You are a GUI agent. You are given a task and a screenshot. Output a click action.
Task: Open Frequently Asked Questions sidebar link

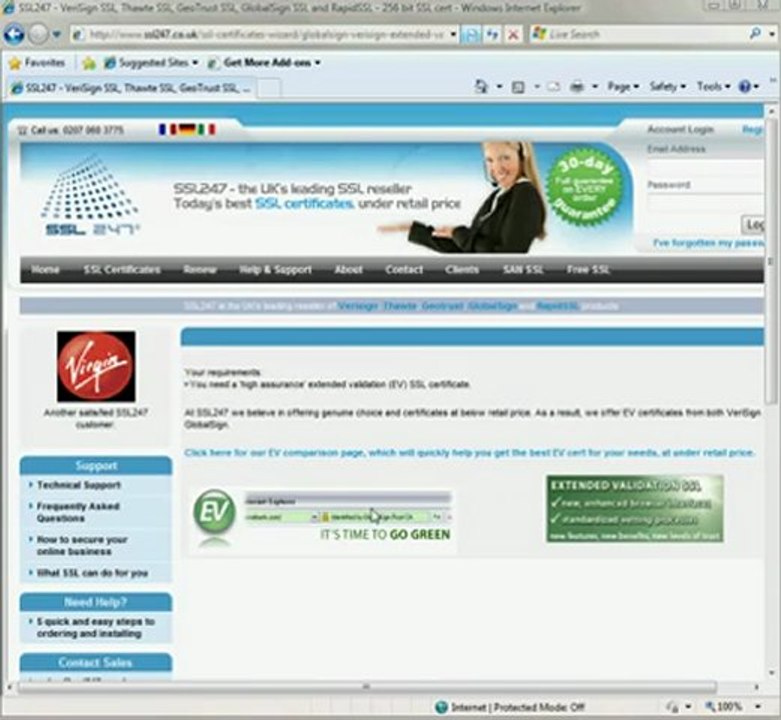[78, 512]
